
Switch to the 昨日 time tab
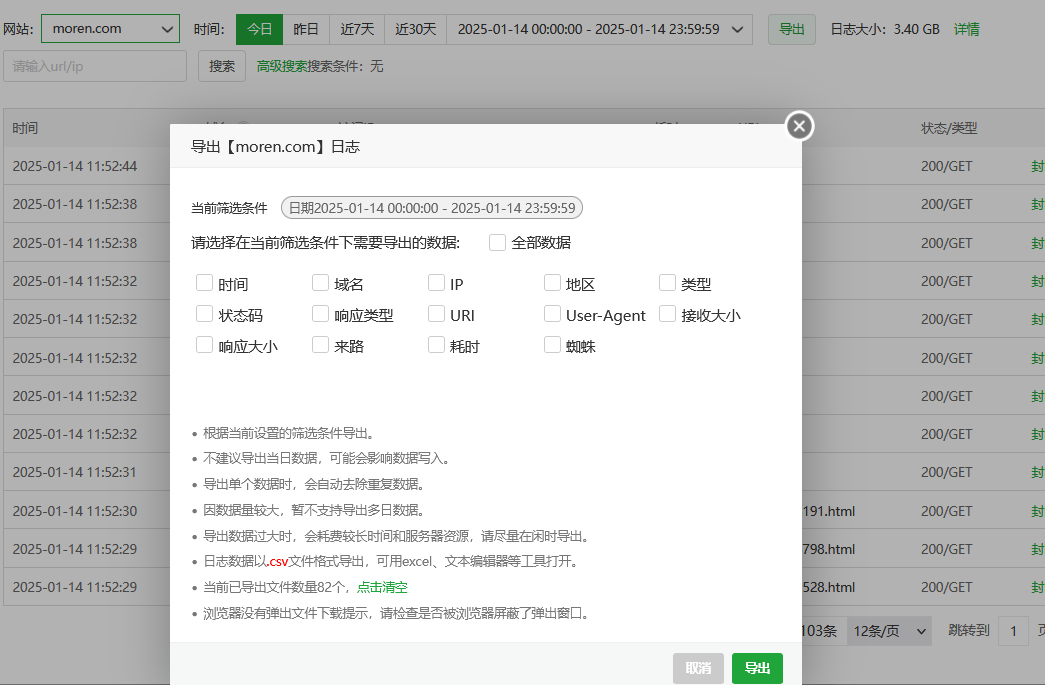coord(306,29)
